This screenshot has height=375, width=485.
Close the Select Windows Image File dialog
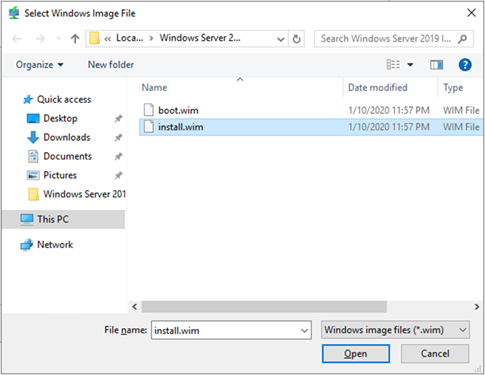tap(471, 13)
